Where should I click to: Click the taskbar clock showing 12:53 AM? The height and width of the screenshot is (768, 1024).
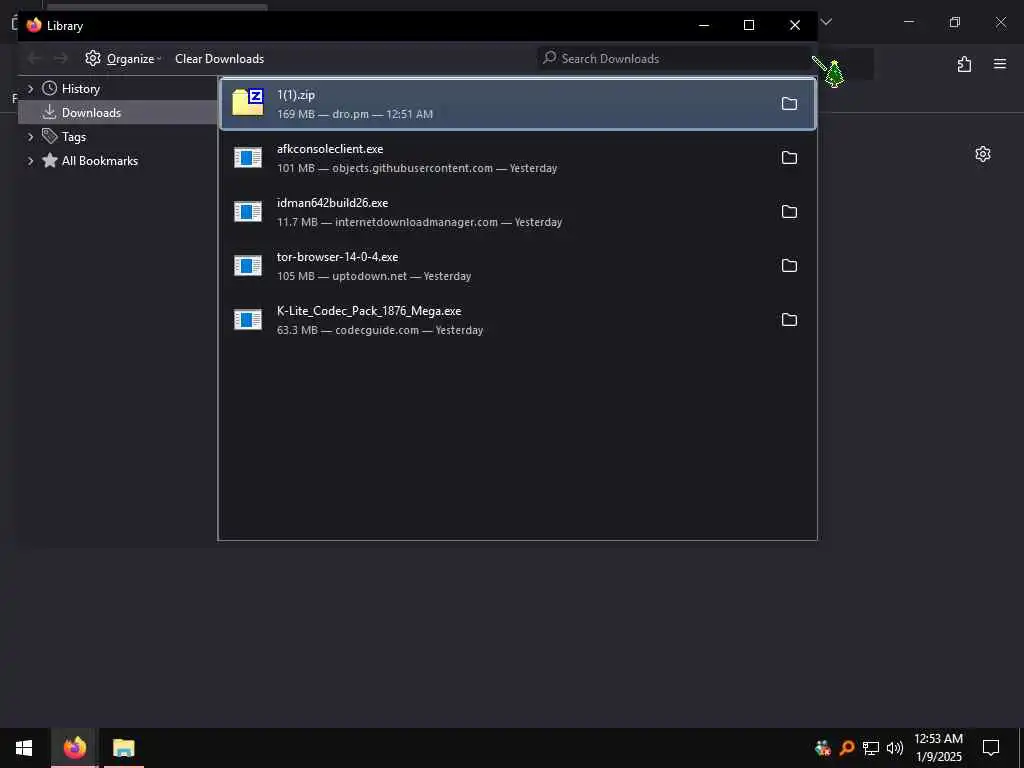(x=938, y=748)
